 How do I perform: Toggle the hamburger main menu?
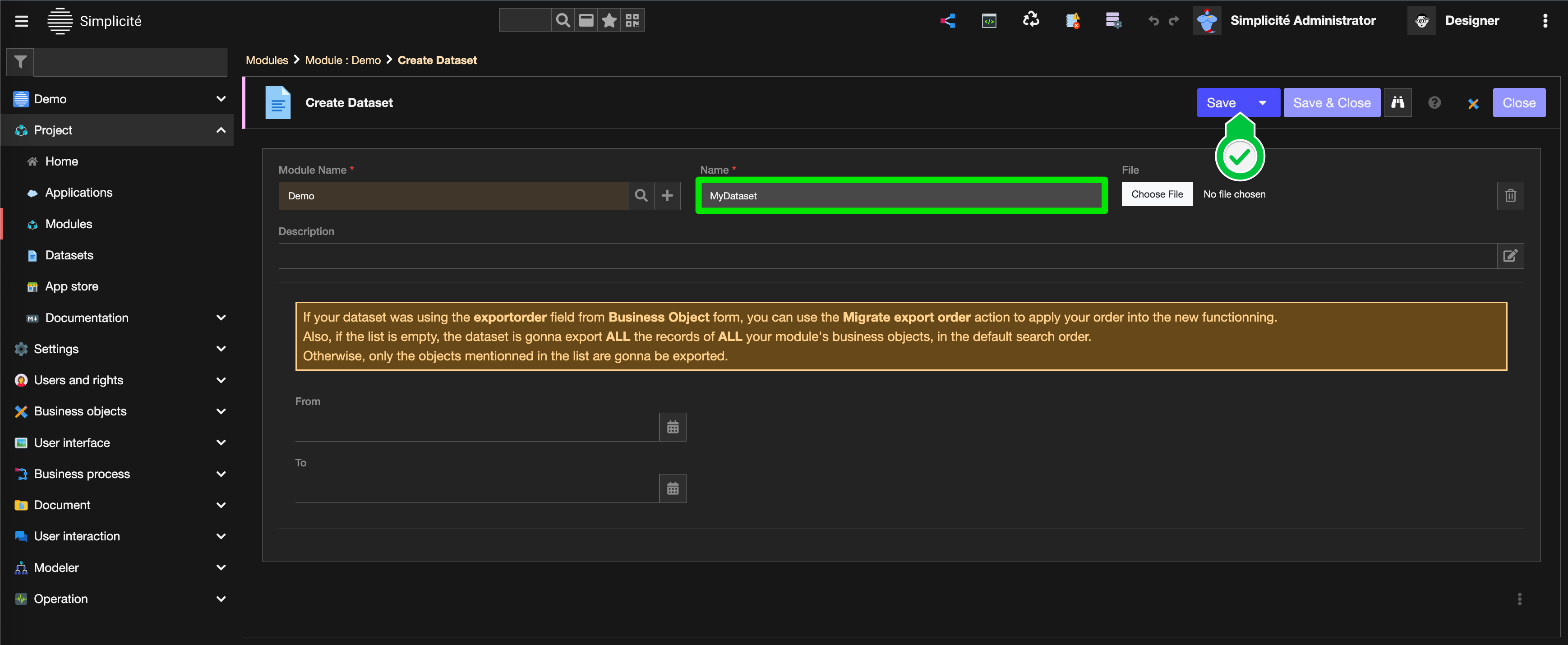pyautogui.click(x=22, y=21)
